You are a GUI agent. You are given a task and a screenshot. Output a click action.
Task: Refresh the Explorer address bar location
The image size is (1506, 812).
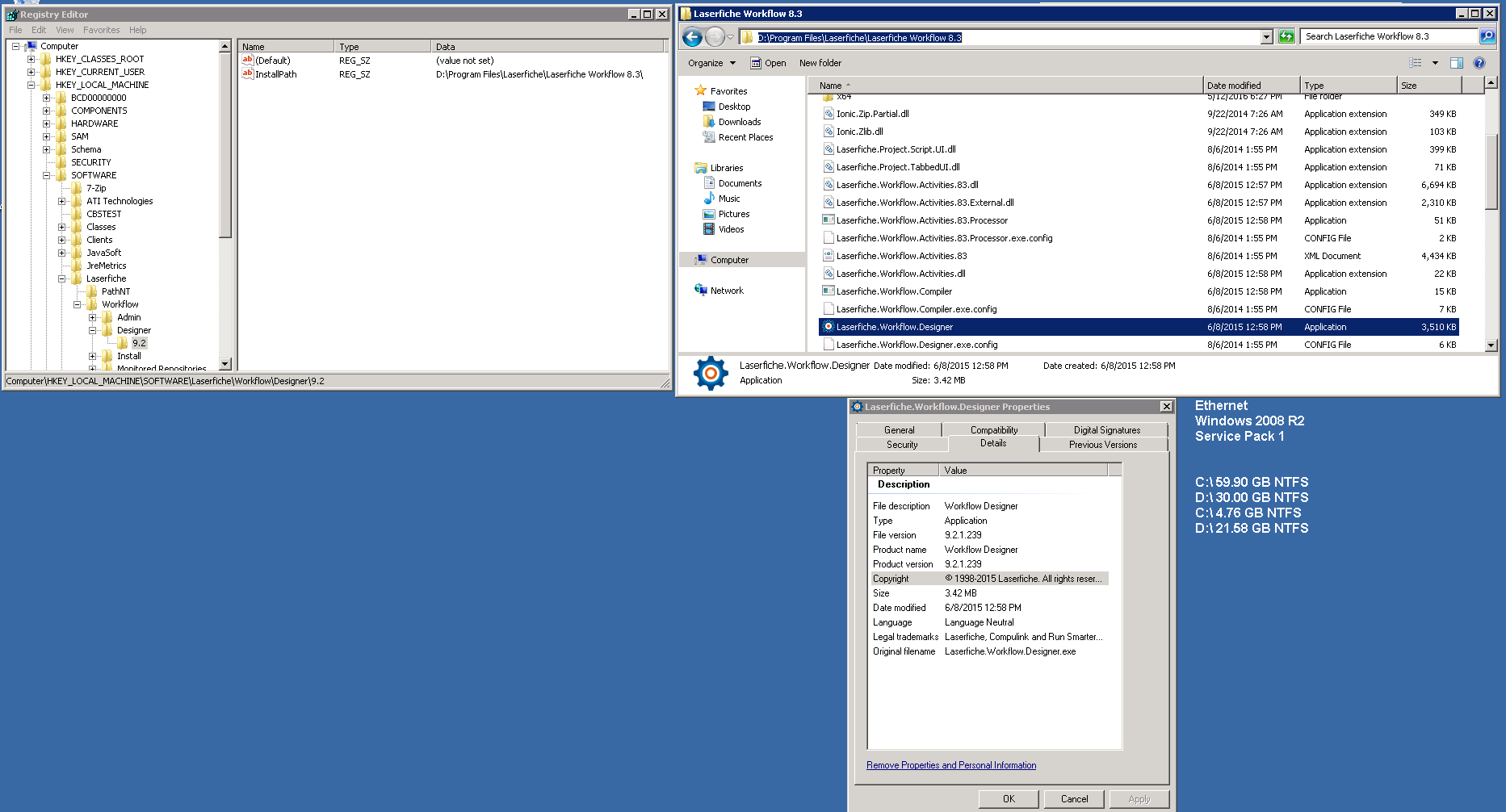[x=1286, y=36]
